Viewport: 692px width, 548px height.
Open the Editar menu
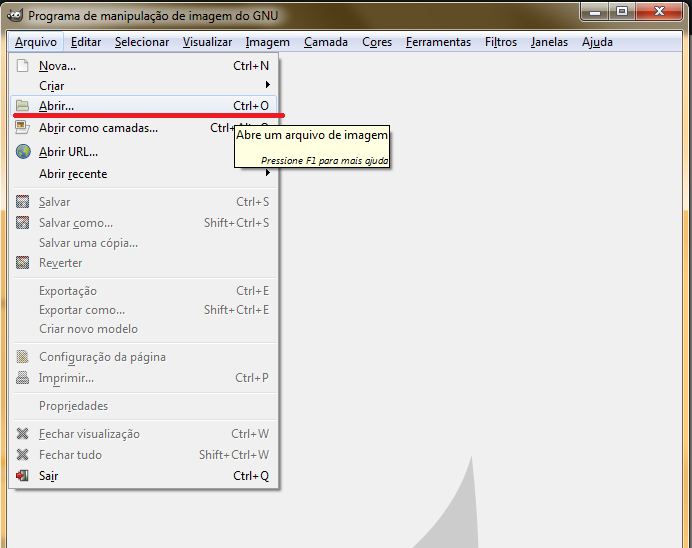click(86, 42)
